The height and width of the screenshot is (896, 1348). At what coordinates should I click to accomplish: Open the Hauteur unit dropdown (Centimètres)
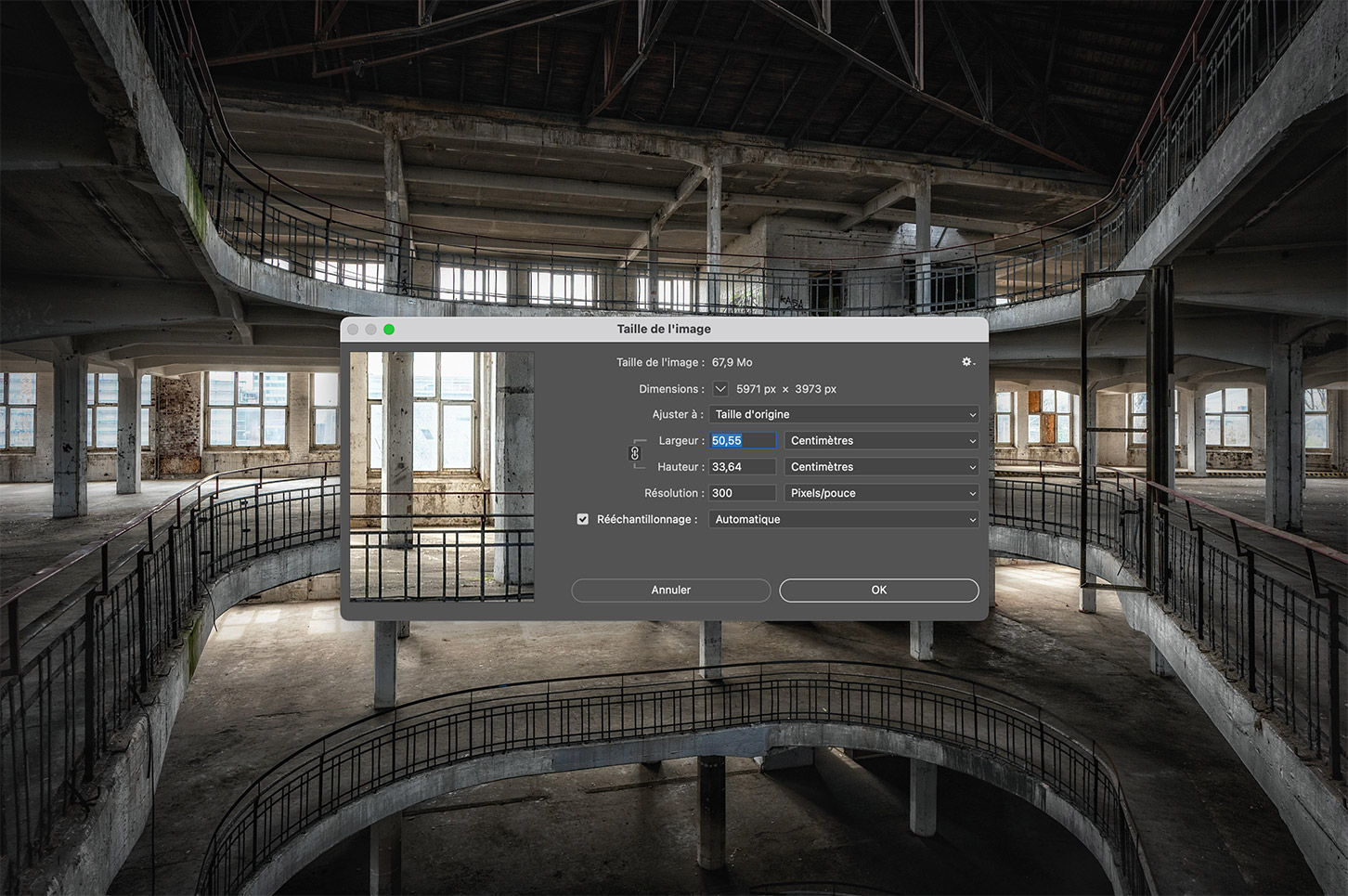tap(881, 467)
